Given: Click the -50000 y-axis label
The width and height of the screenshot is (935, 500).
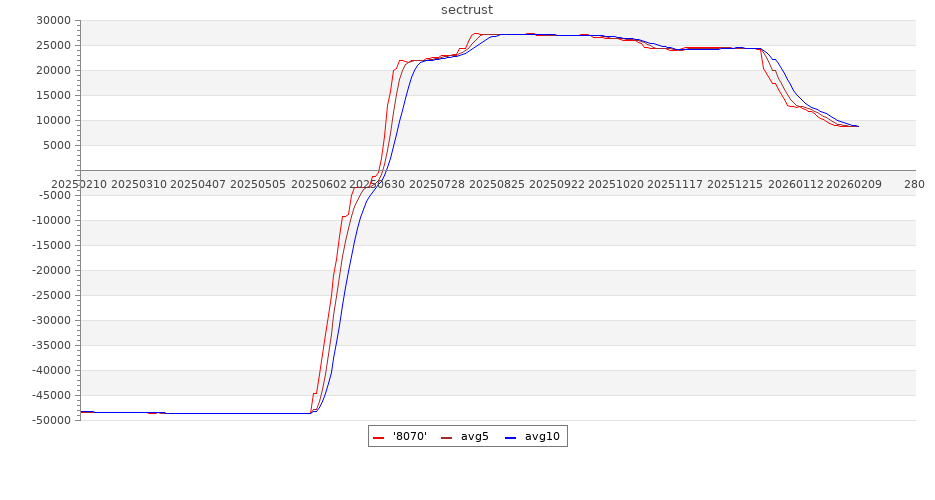Looking at the screenshot, I should coord(50,421).
